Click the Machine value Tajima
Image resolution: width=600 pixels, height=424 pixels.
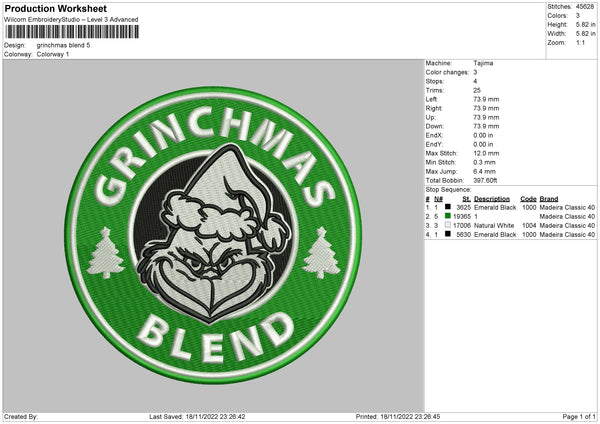tap(483, 63)
